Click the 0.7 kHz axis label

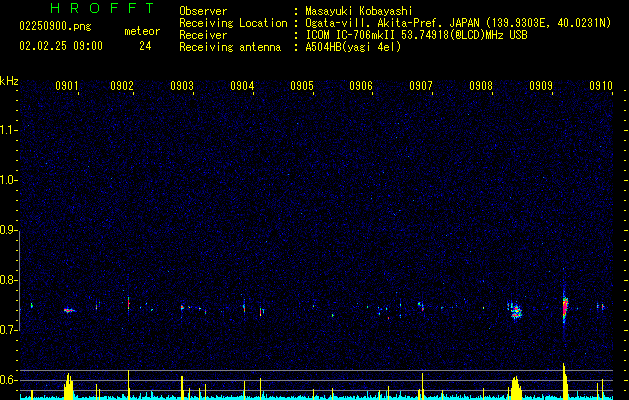9,330
